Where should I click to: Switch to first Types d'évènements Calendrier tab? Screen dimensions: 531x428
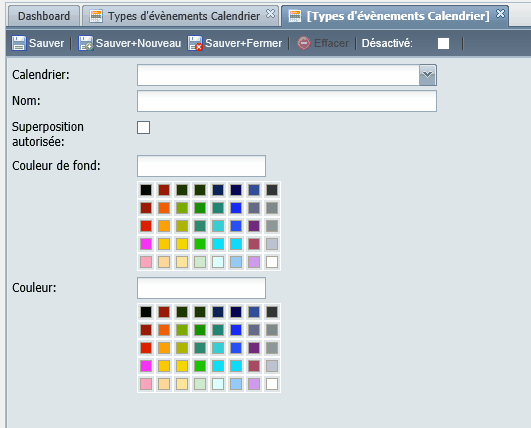click(184, 16)
